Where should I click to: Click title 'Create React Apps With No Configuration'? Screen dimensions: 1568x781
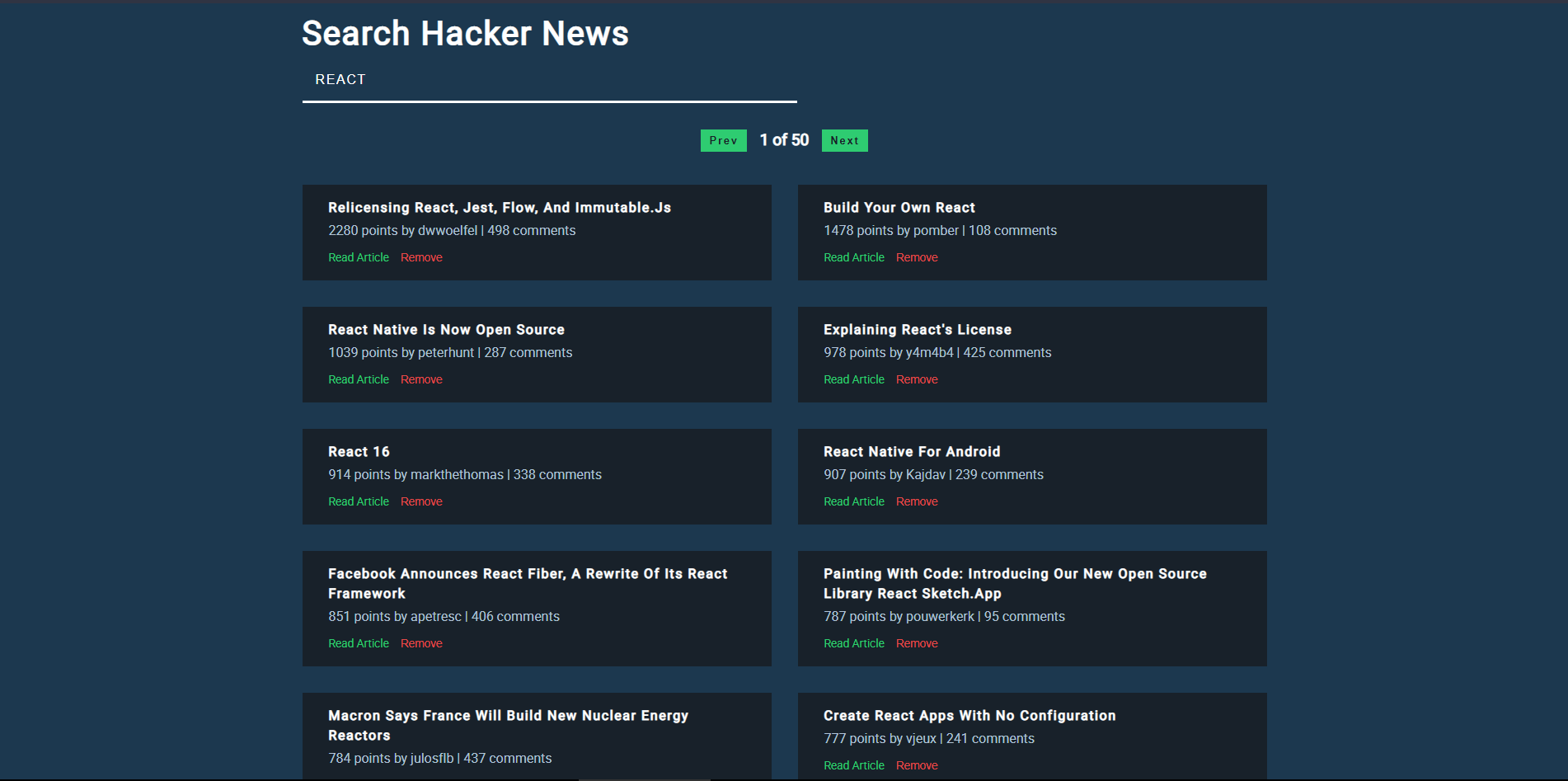tap(969, 716)
